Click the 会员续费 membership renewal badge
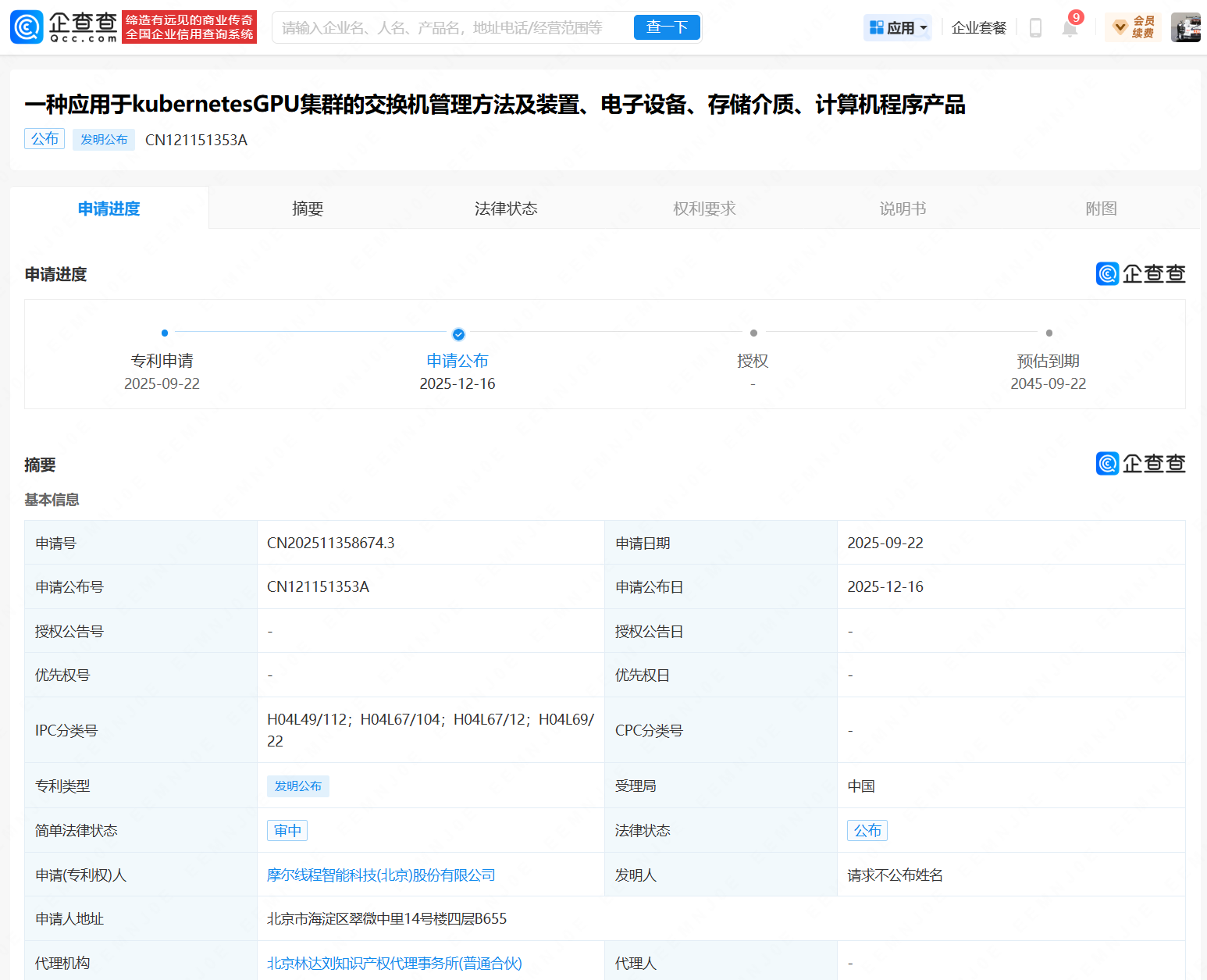Viewport: 1207px width, 980px height. coord(1133,27)
